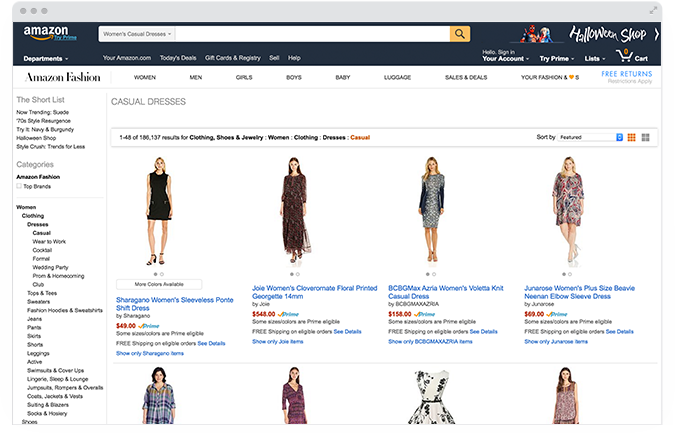Open the Joie floral maxi dress thumbnail
The width and height of the screenshot is (675, 433).
(x=295, y=210)
